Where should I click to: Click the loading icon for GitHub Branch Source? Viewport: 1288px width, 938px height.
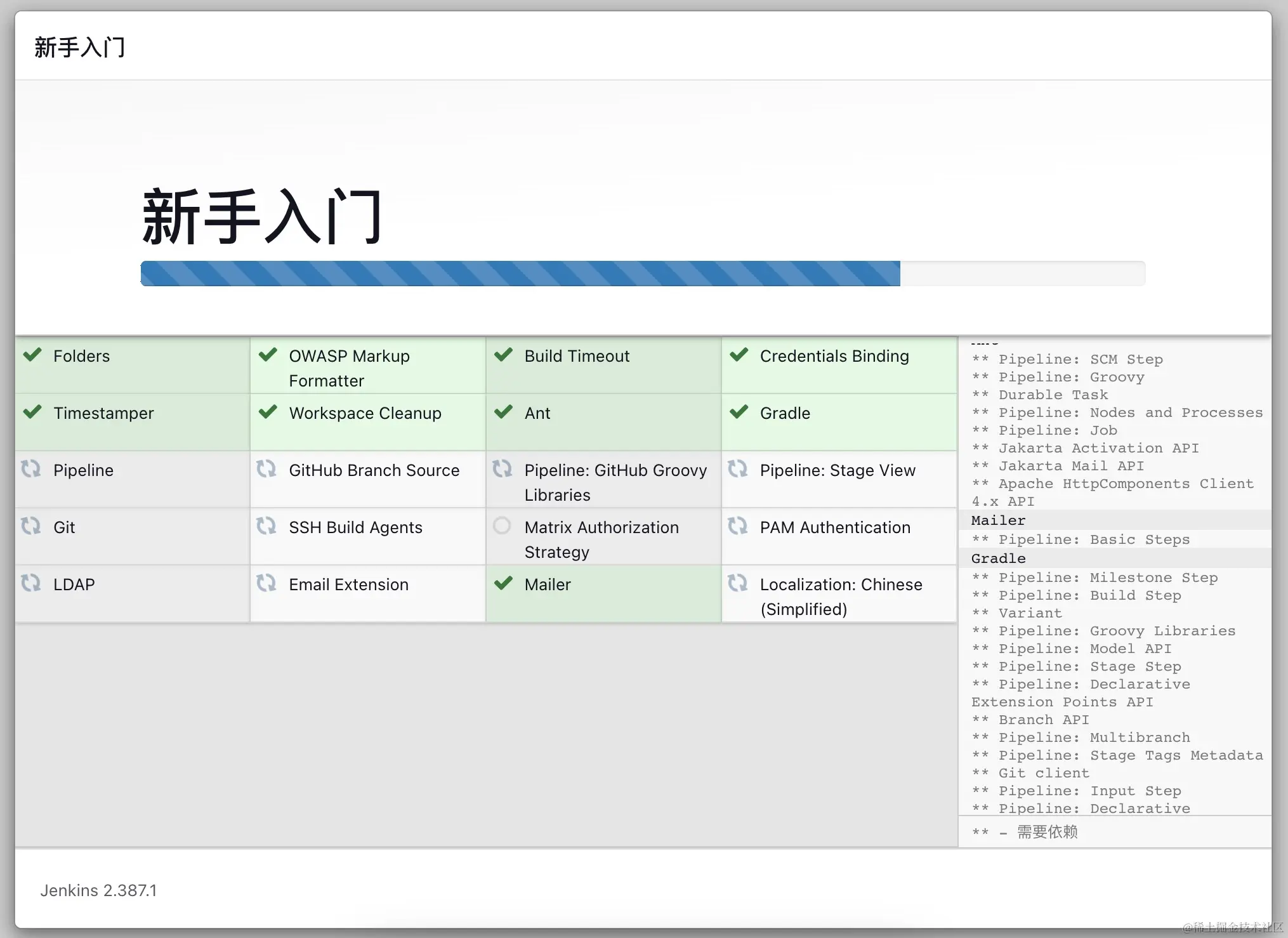tap(266, 469)
